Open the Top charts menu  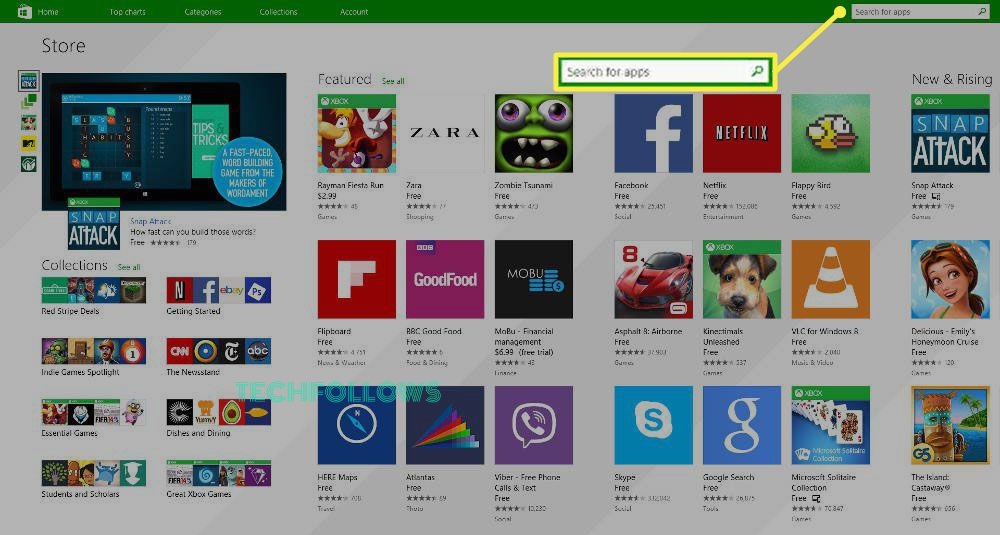(x=128, y=11)
